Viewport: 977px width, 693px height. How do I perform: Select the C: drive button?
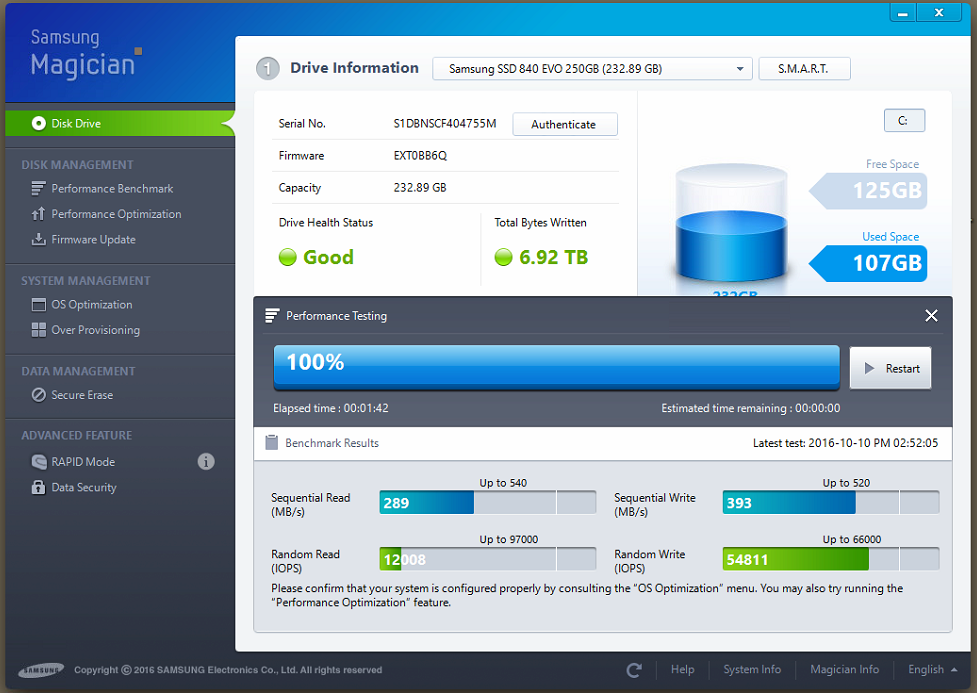coord(903,121)
